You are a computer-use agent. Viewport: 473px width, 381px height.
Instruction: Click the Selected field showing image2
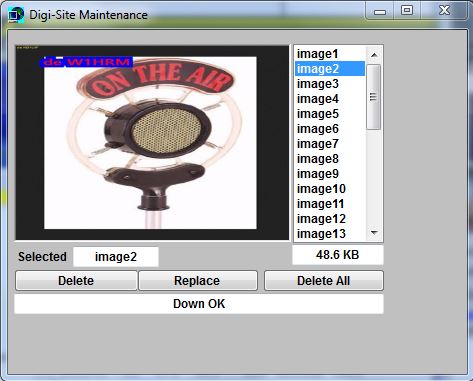[x=116, y=257]
